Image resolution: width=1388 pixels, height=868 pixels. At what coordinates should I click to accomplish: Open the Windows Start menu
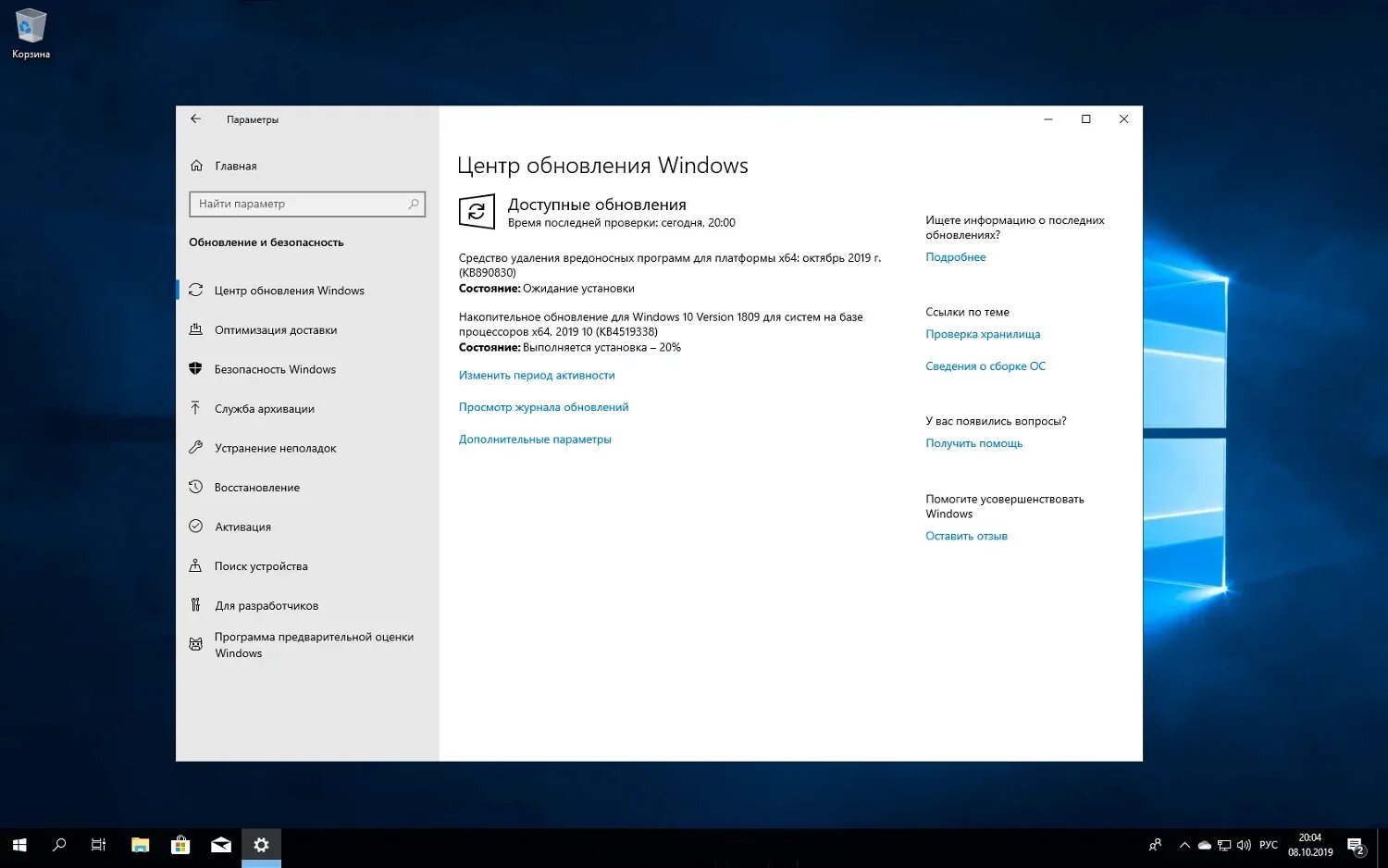tap(19, 845)
